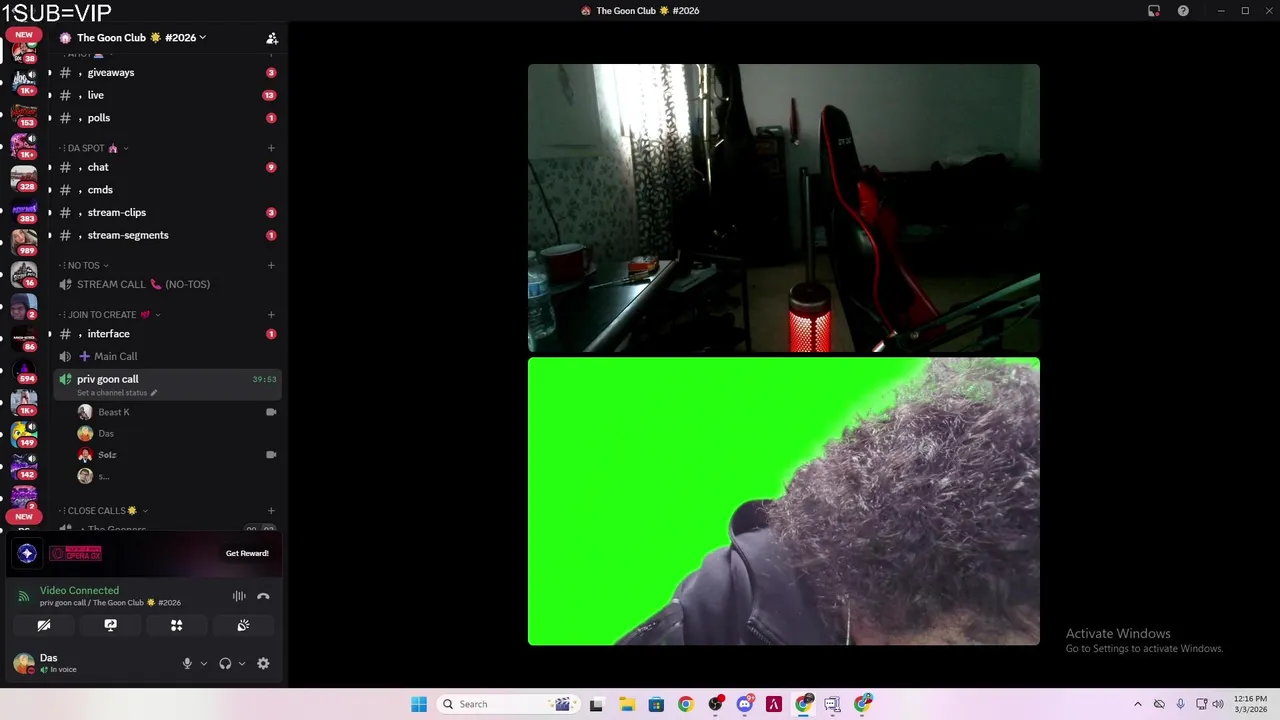Show hidden tray icons chevron
This screenshot has width=1280, height=720.
point(1137,704)
